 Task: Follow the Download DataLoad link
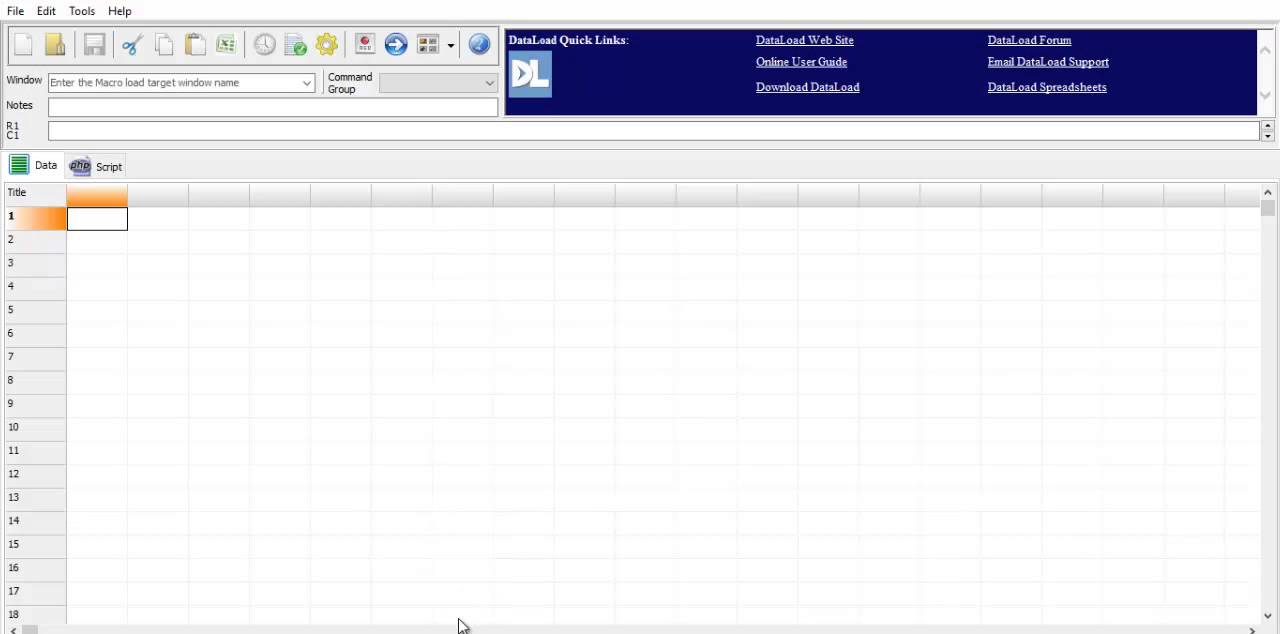coord(808,87)
